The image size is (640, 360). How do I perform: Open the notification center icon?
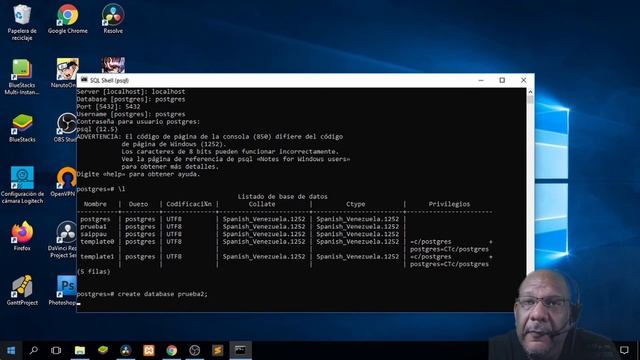624,350
